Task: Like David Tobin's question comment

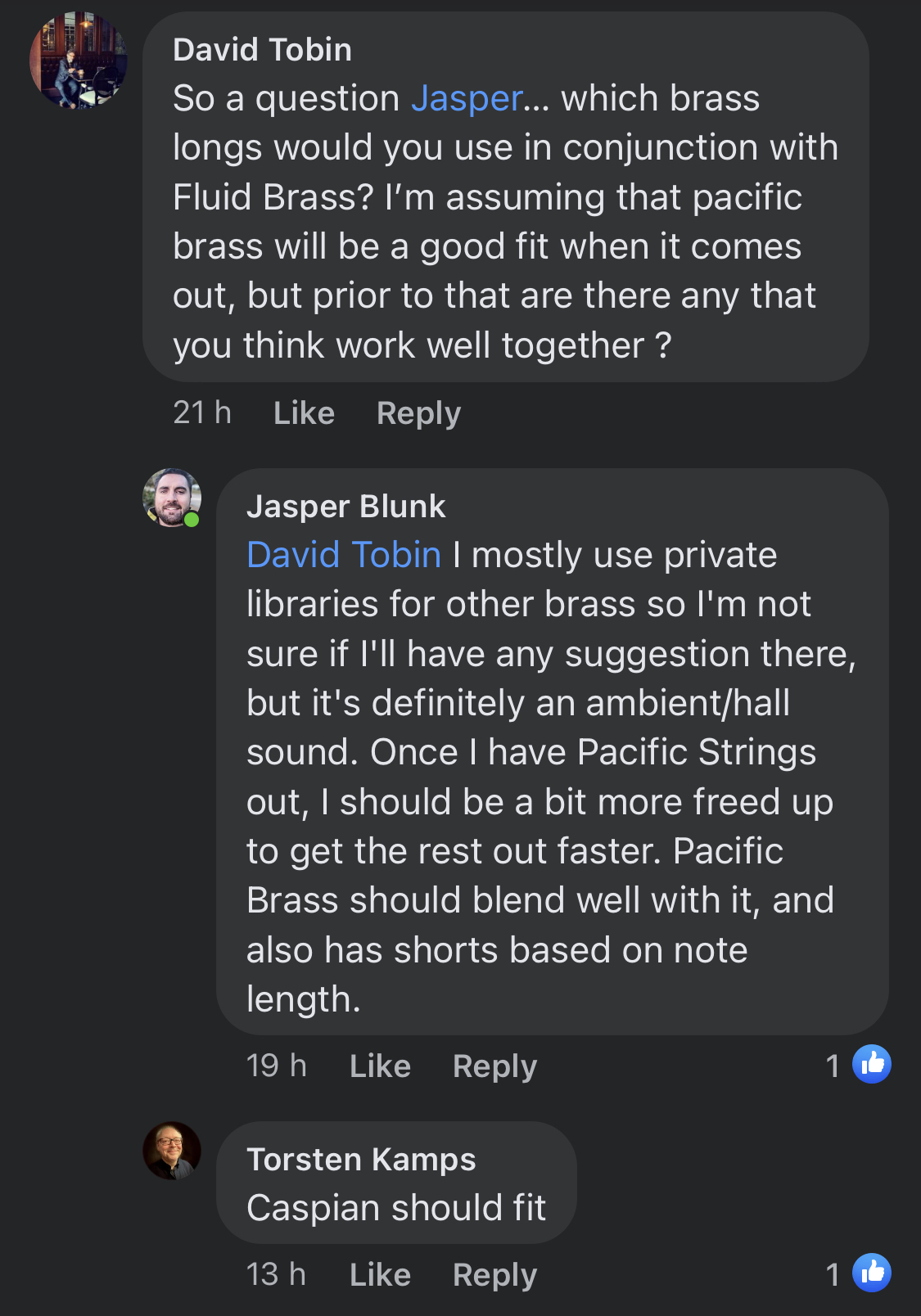Action: (304, 413)
